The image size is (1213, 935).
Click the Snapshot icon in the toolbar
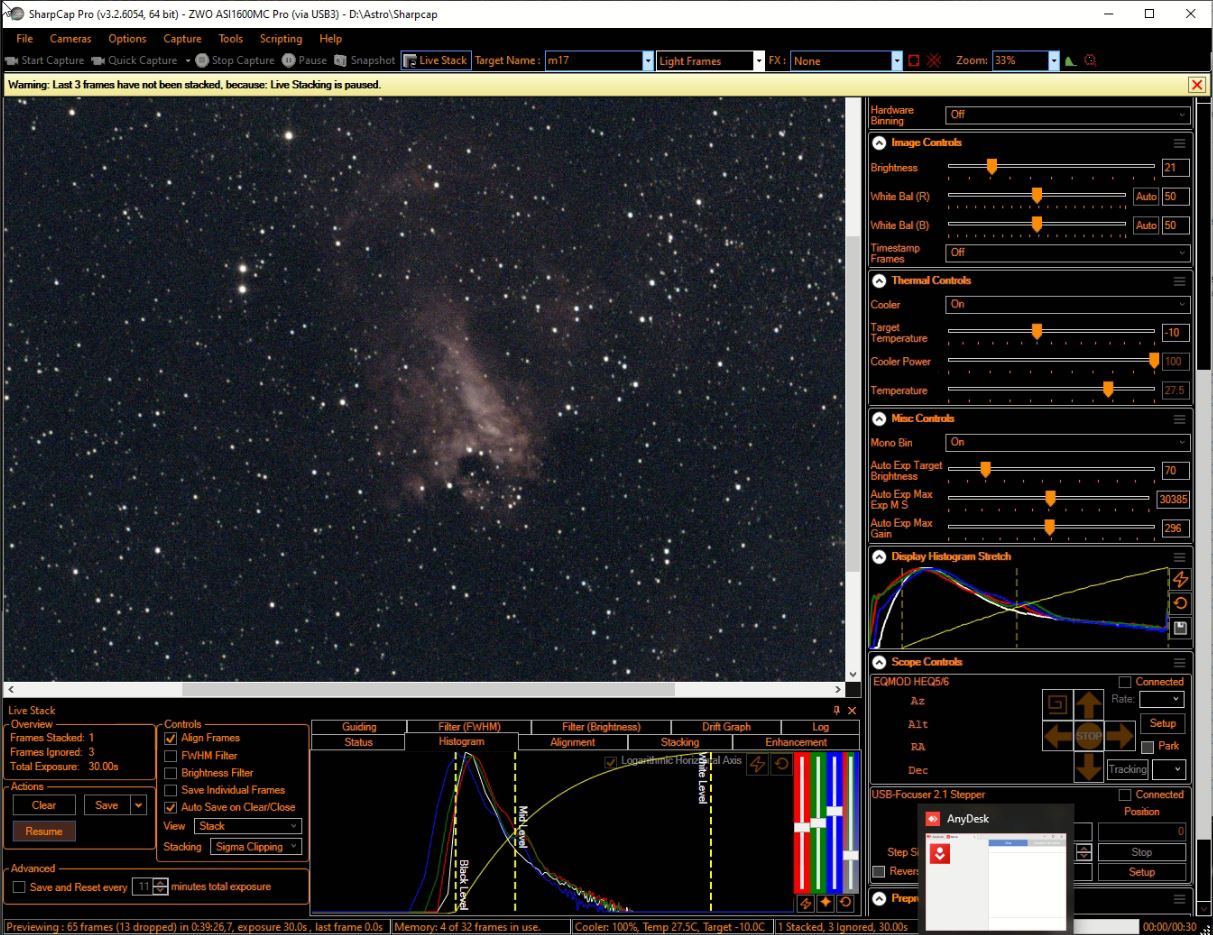click(x=342, y=60)
